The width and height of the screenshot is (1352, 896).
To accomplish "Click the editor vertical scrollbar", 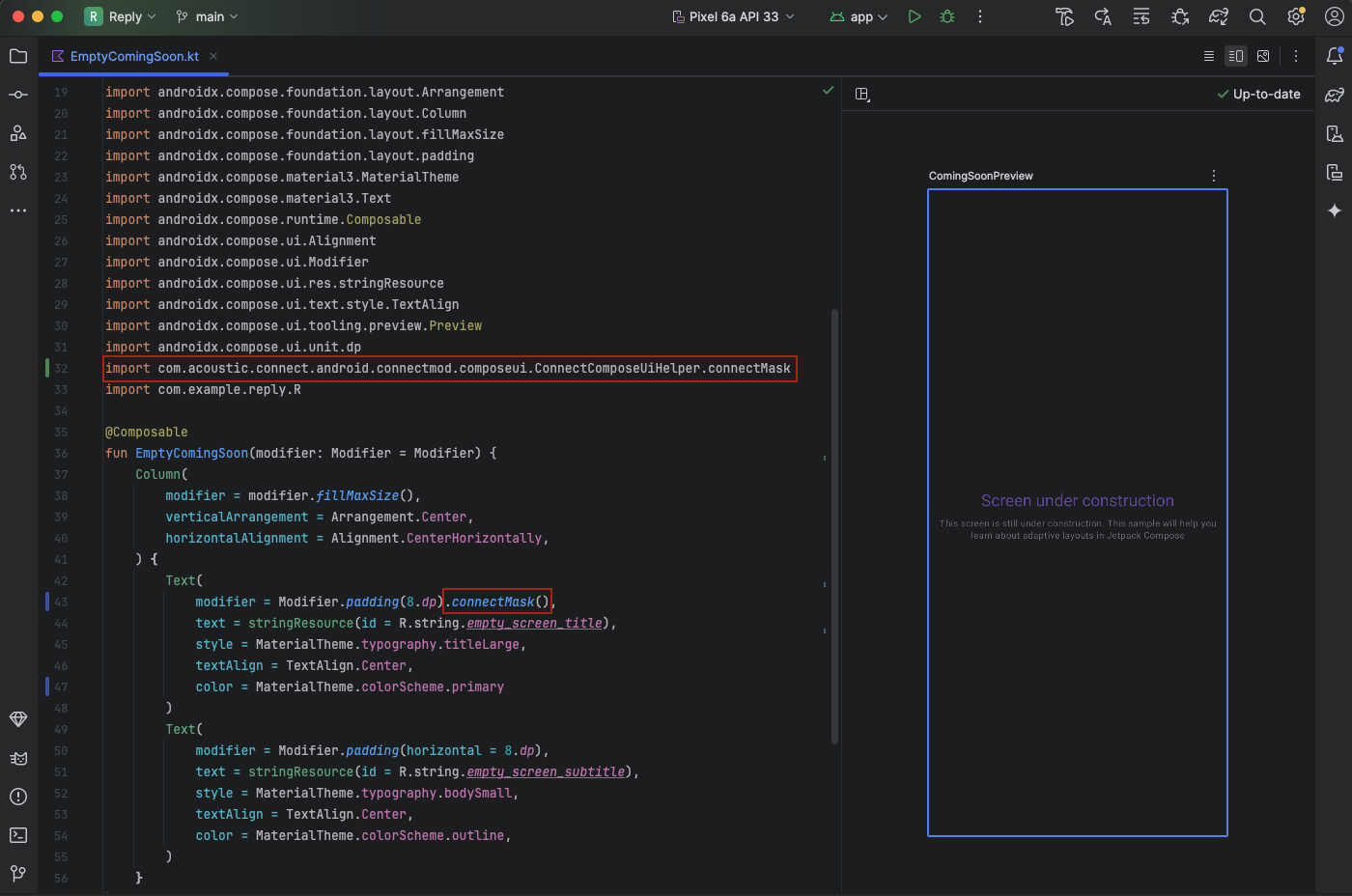I will coord(834,526).
